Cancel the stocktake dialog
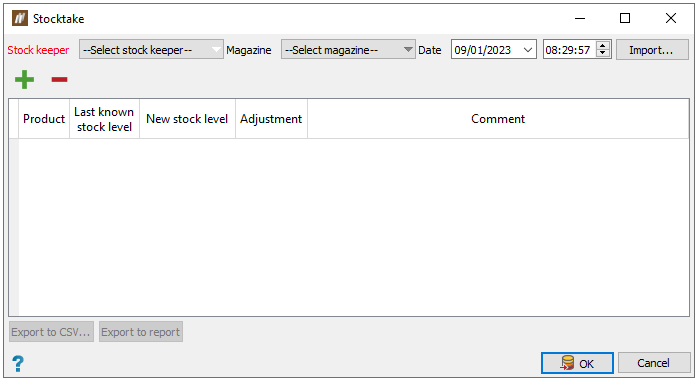 click(654, 363)
